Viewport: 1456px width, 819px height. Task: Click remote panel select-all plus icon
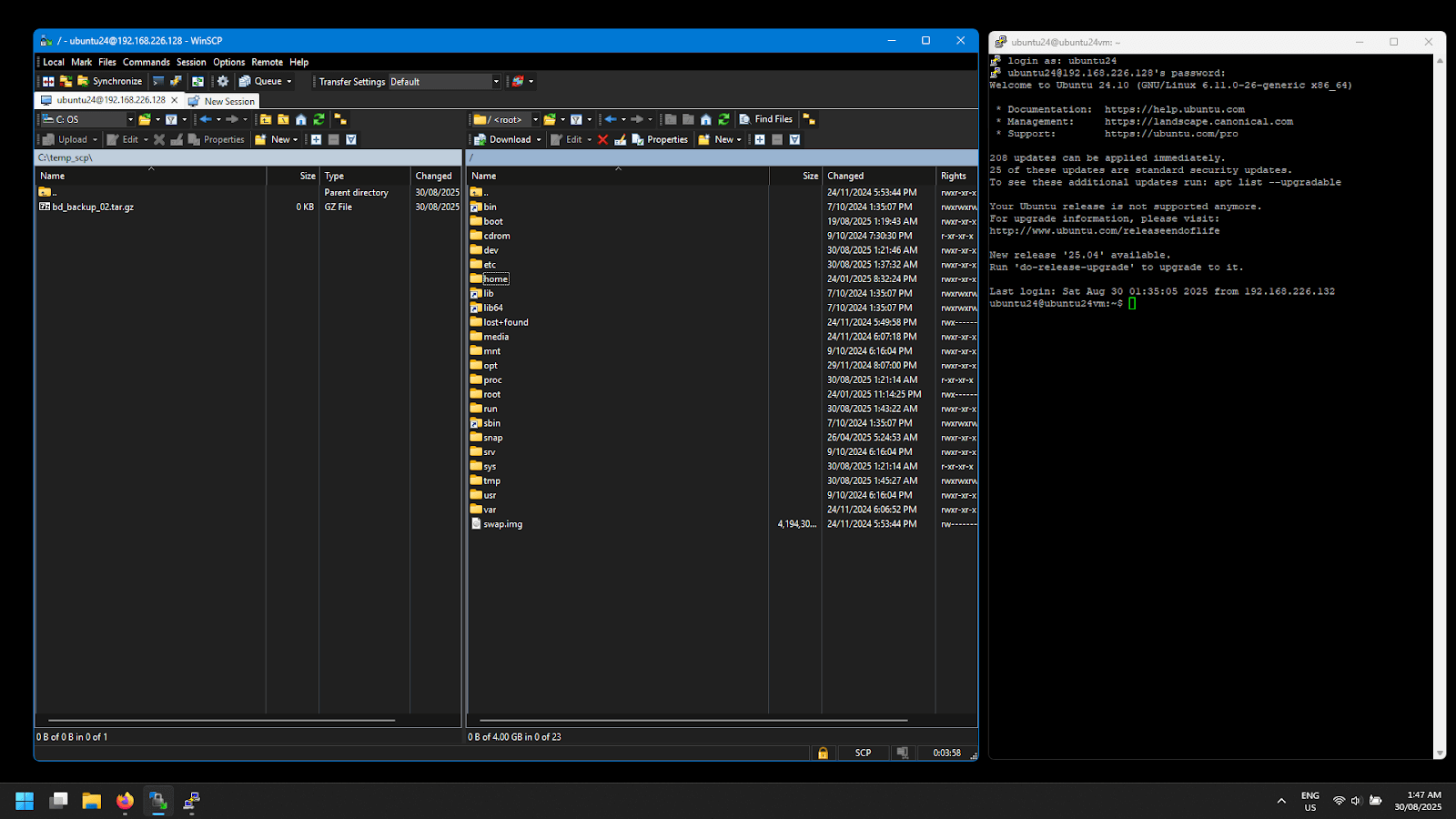click(x=760, y=139)
